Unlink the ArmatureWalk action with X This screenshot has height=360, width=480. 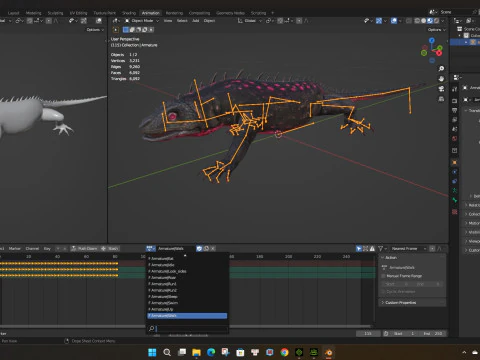tap(213, 248)
